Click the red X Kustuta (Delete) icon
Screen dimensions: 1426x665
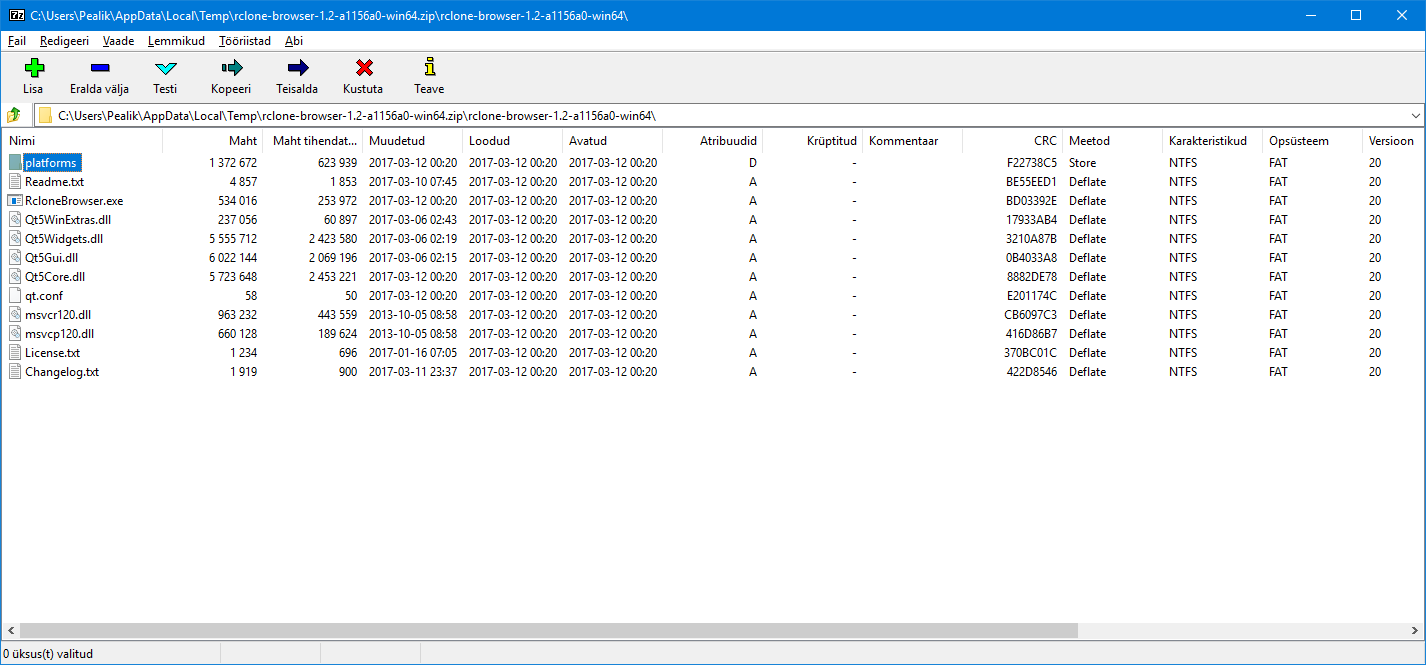(363, 68)
